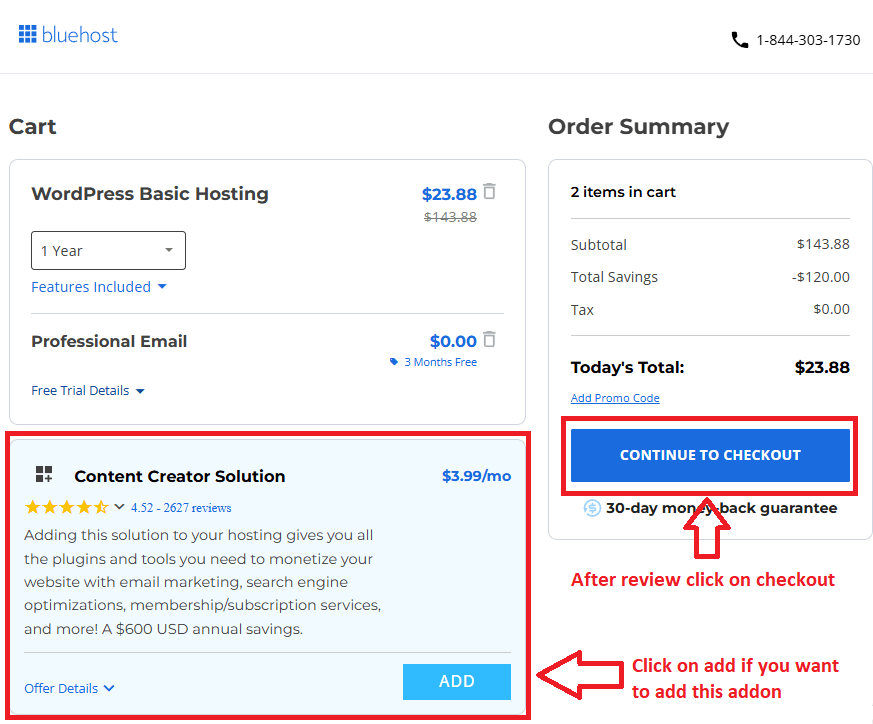This screenshot has height=724, width=873.
Task: Click the money-back guarantee coin icon
Action: pyautogui.click(x=593, y=508)
